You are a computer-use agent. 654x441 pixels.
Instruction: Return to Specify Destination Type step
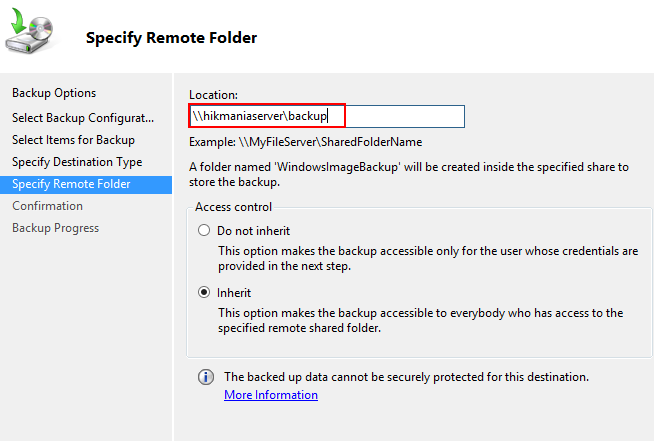click(x=77, y=162)
